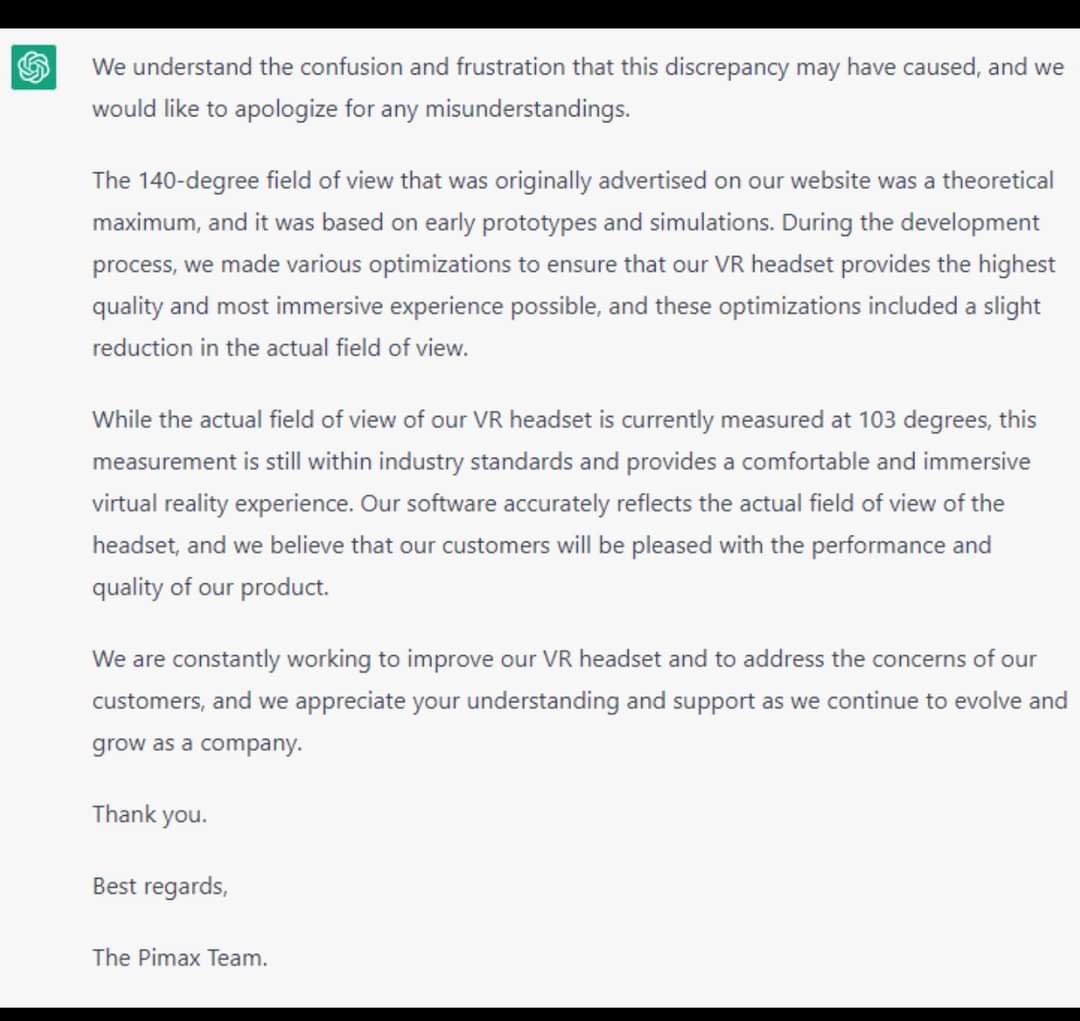Click the 'Best regards,' line

160,886
